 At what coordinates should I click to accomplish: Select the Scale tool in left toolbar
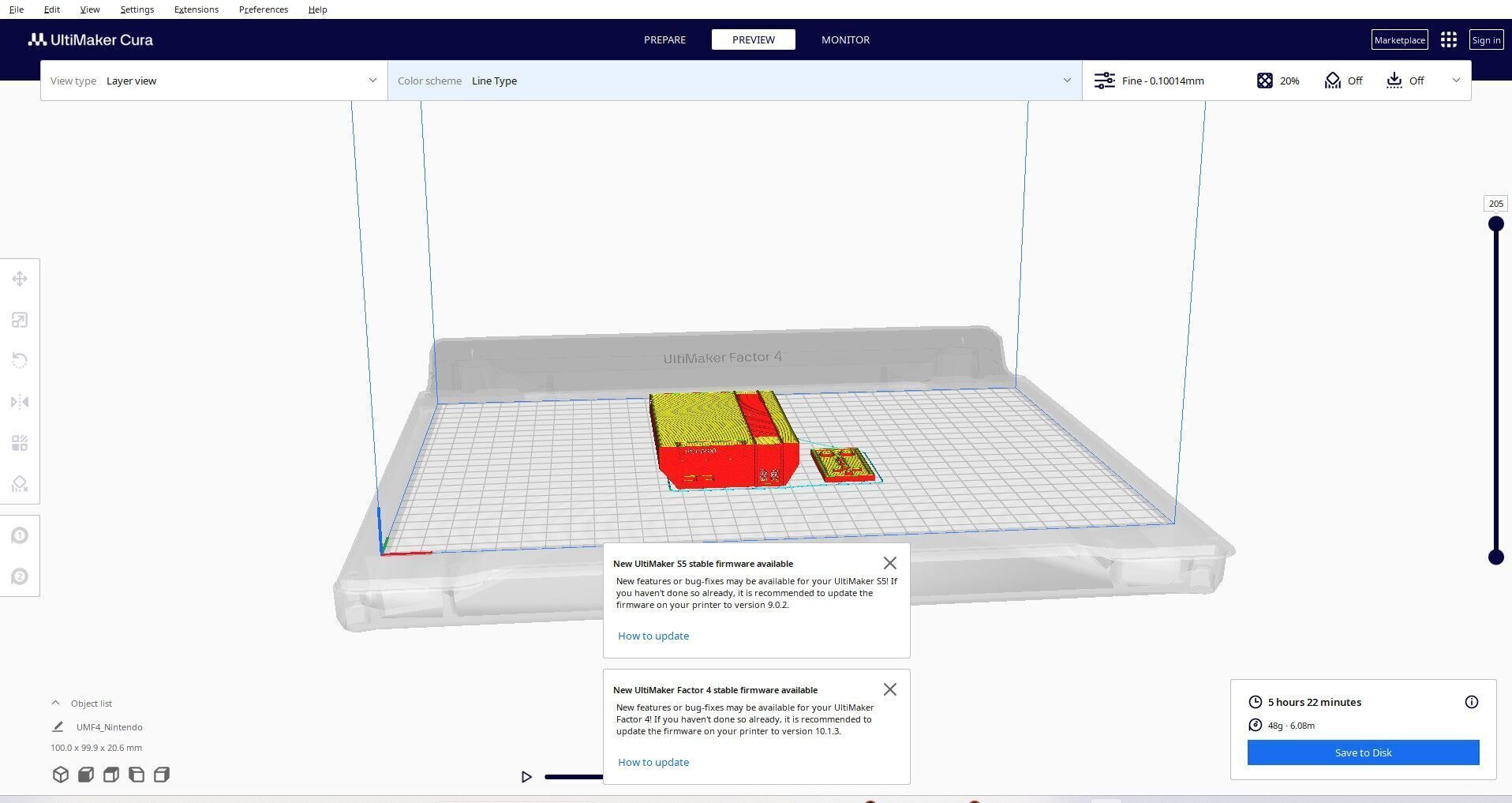tap(20, 320)
